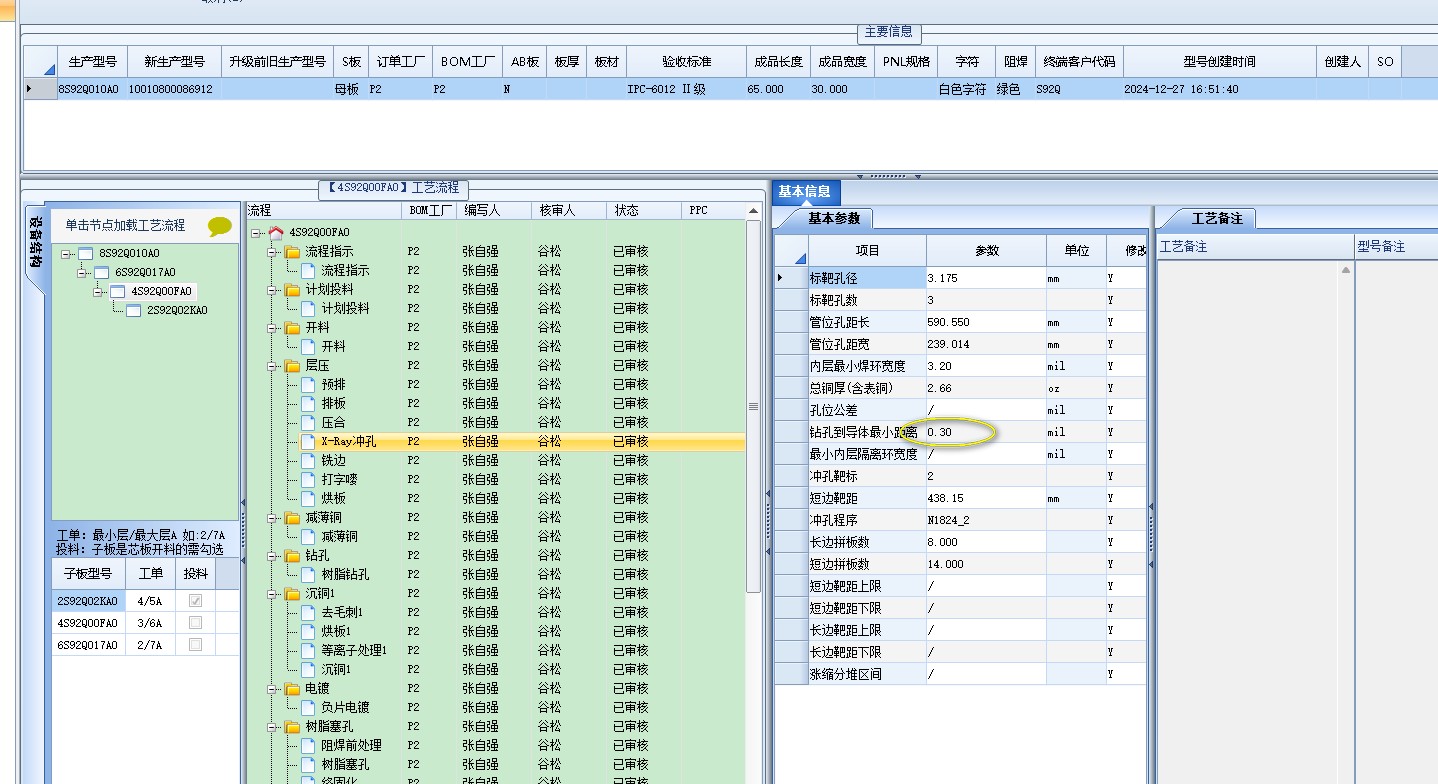Click the document icon beside 树脂钻孔
Screen dimensions: 1438x784
(308, 574)
